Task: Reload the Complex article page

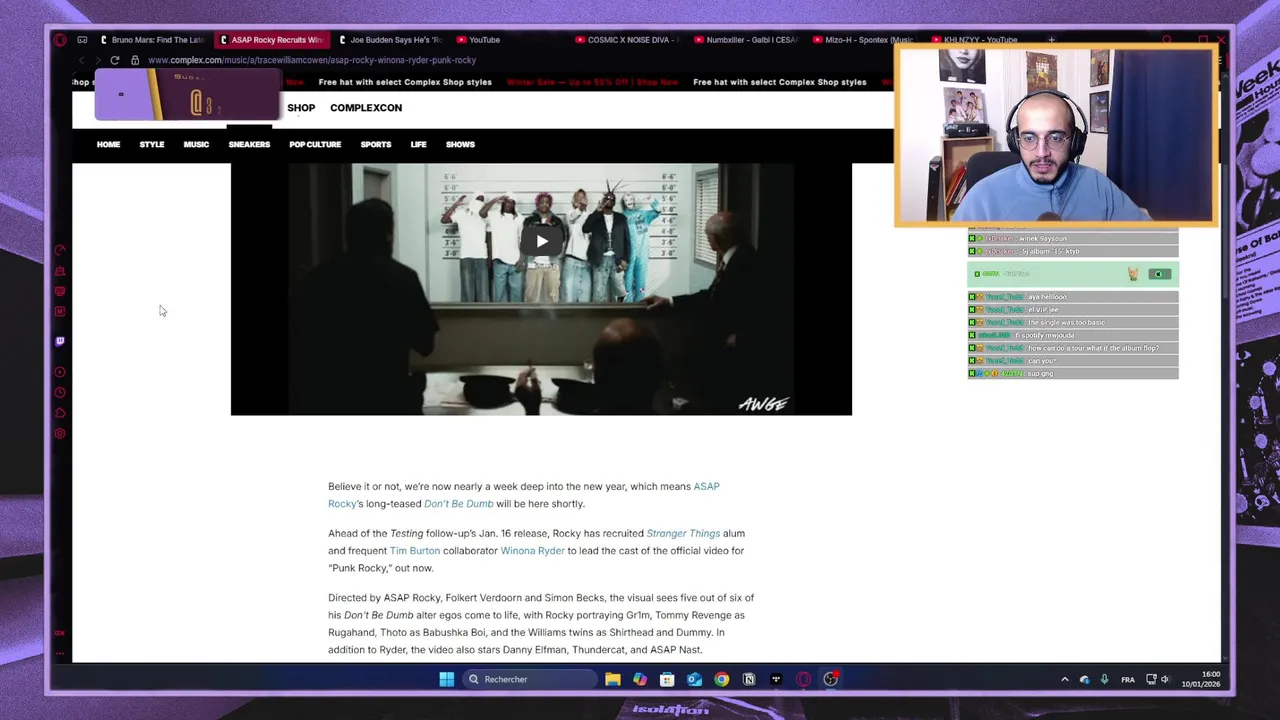Action: (115, 60)
